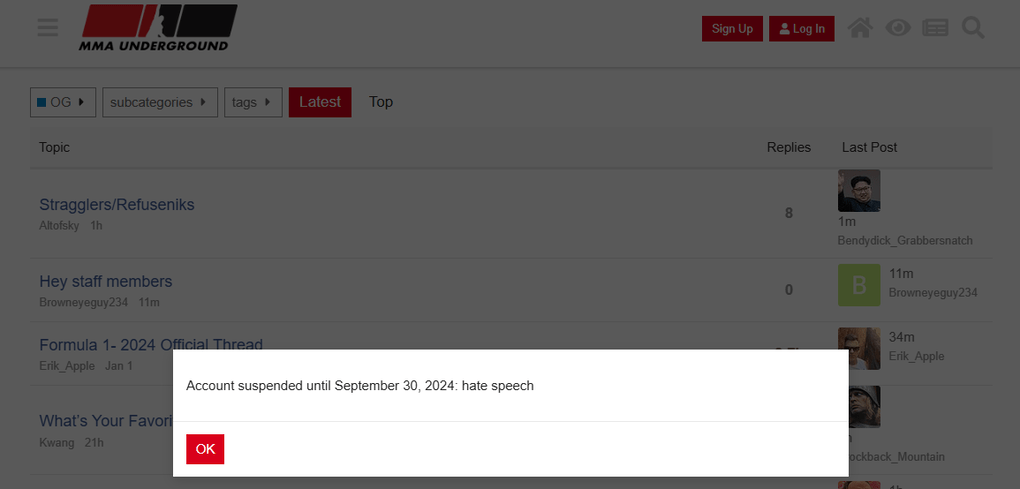Click the green B avatar
The image size is (1020, 489).
tap(859, 285)
